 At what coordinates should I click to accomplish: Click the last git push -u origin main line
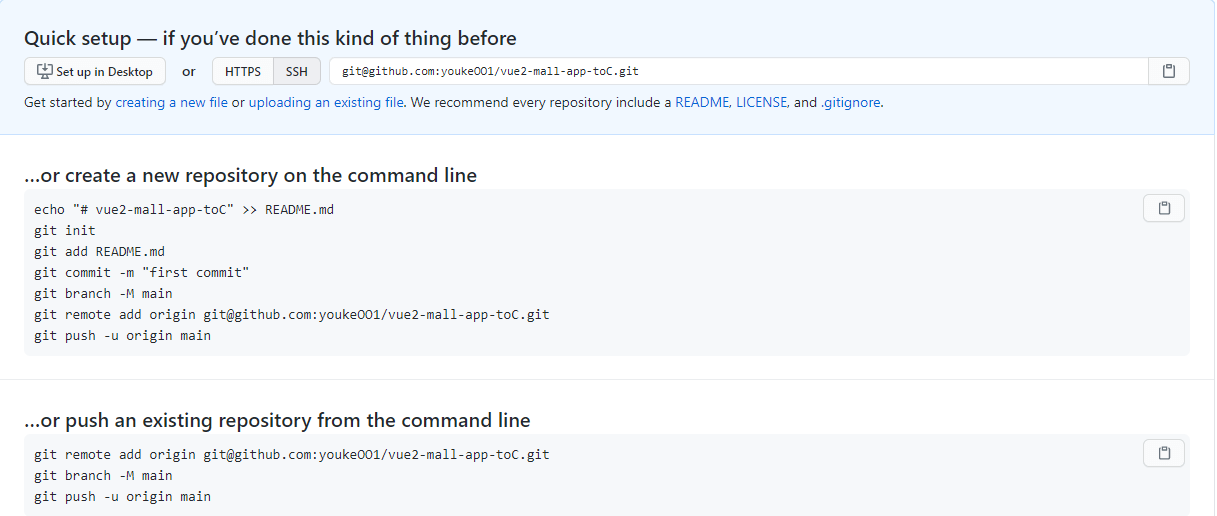[x=122, y=496]
